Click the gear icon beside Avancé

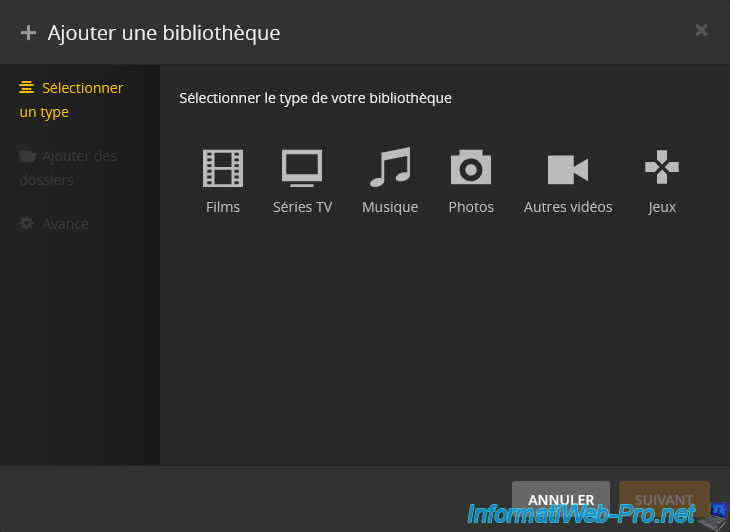pos(27,224)
